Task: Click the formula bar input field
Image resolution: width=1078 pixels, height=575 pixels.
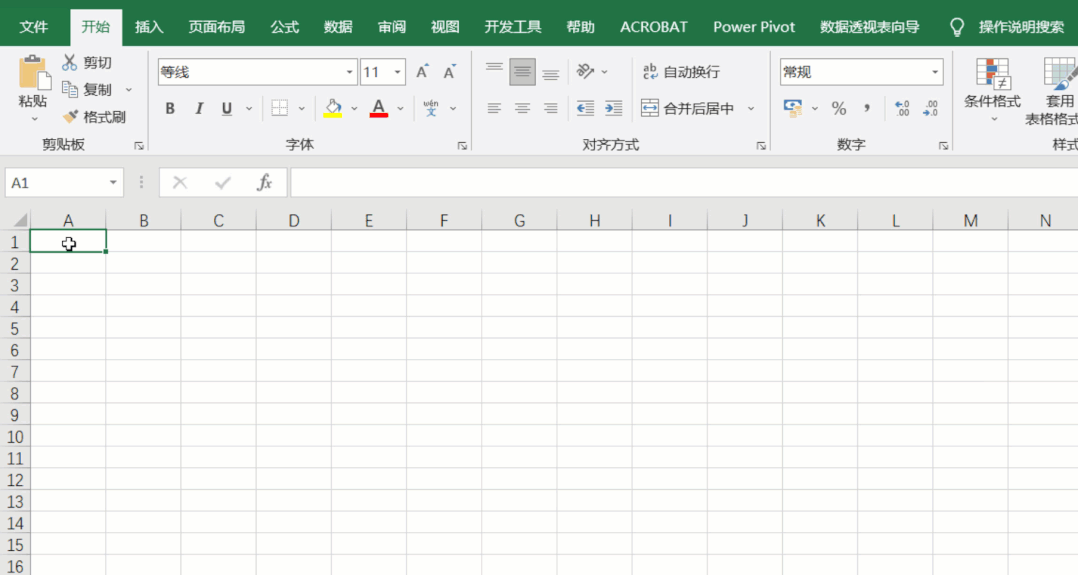Action: pos(684,182)
